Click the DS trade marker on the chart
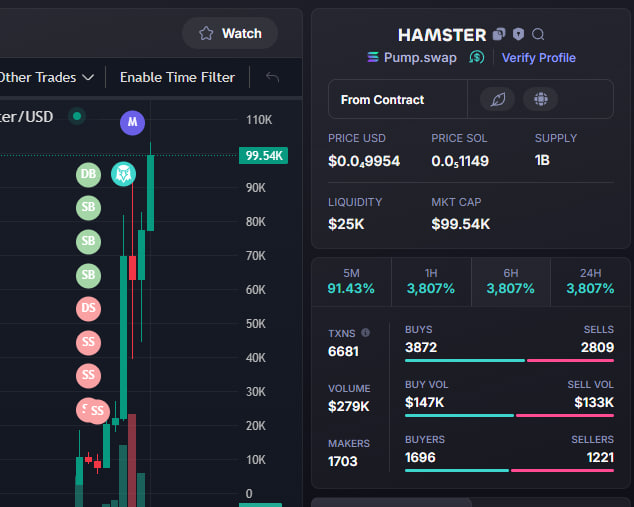 [89, 308]
